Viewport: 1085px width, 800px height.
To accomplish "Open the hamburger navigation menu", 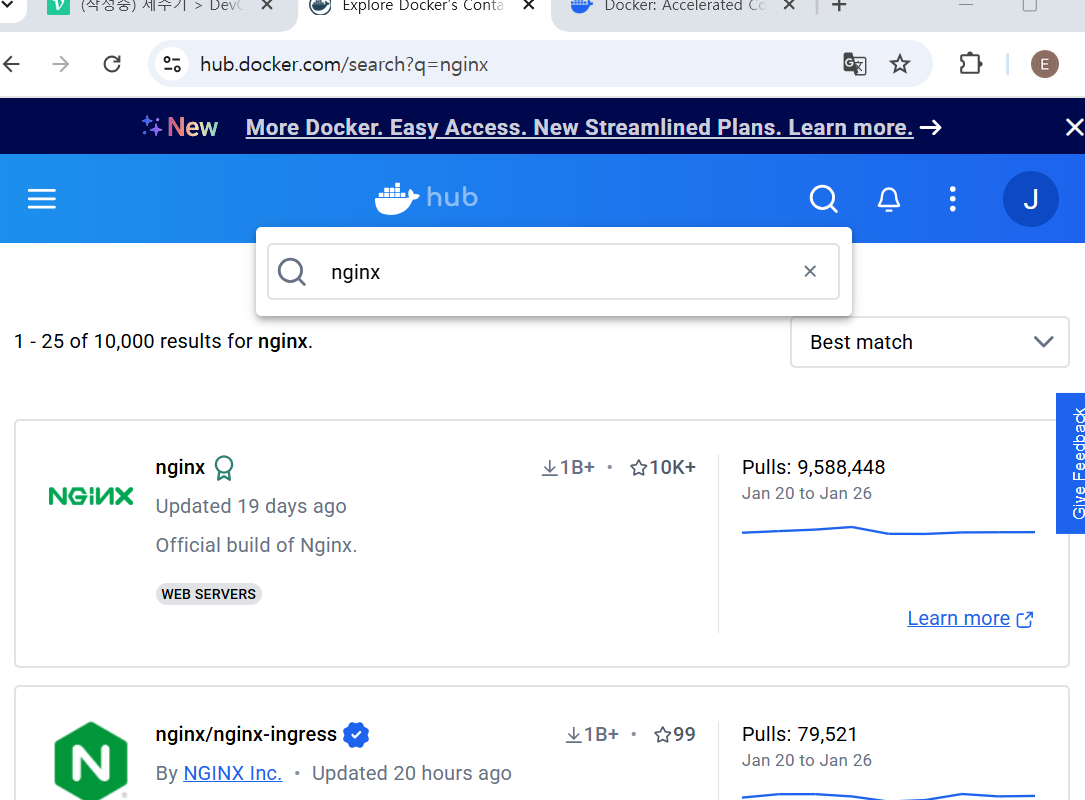I will (x=42, y=199).
